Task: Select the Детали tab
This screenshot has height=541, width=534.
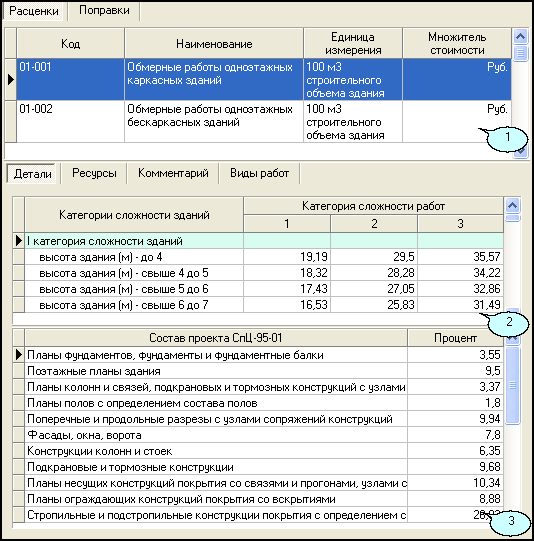Action: click(32, 174)
